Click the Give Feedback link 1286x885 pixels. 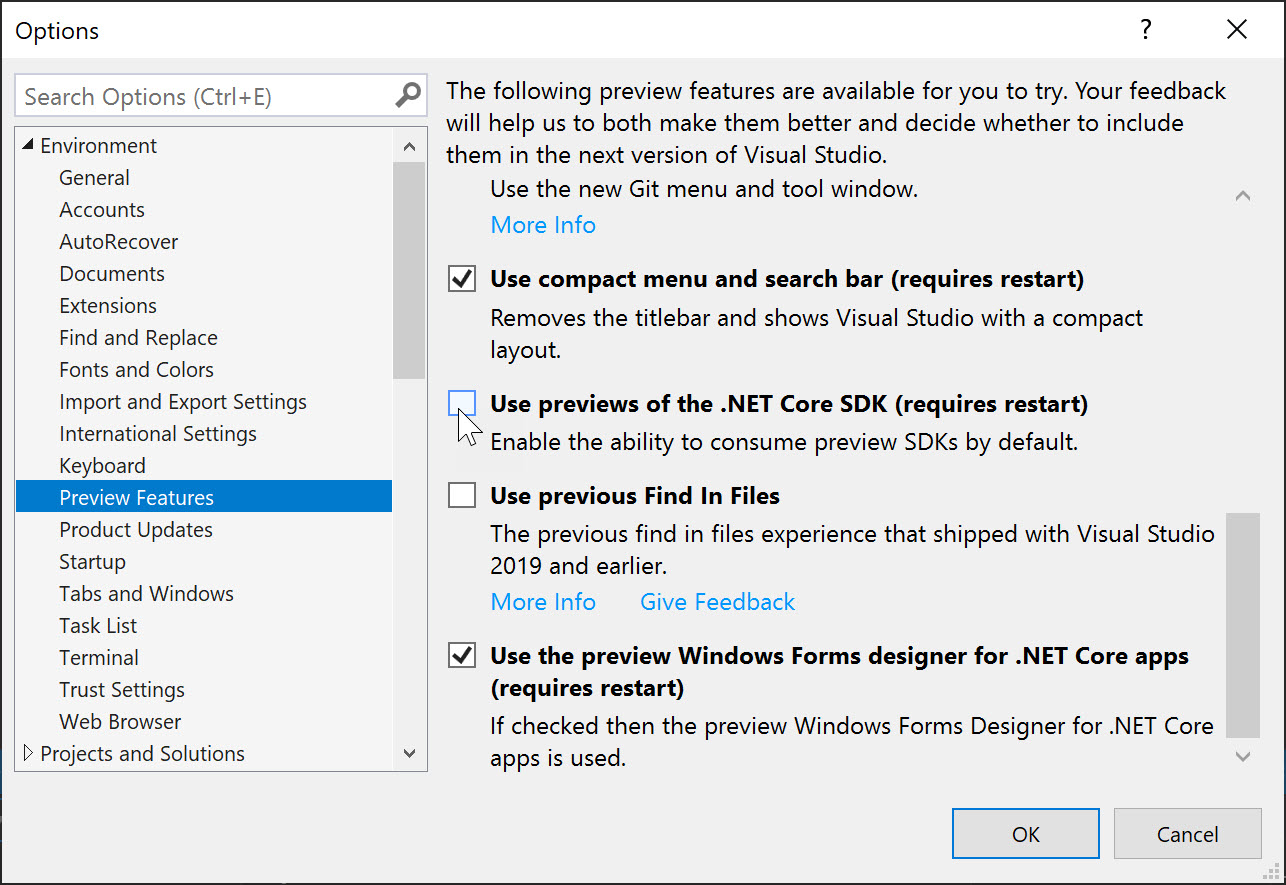(x=717, y=602)
